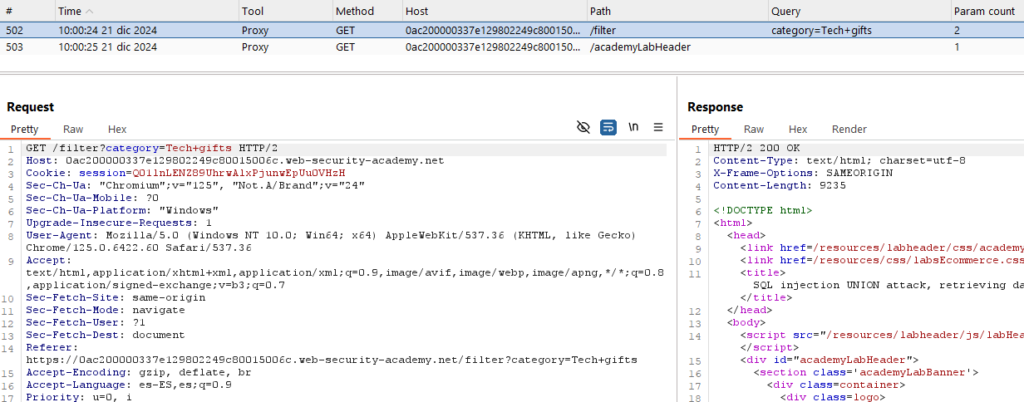This screenshot has width=1024, height=402.
Task: Click the Sec-Ch-Ua-Platform "Windows" header line
Action: click(121, 210)
